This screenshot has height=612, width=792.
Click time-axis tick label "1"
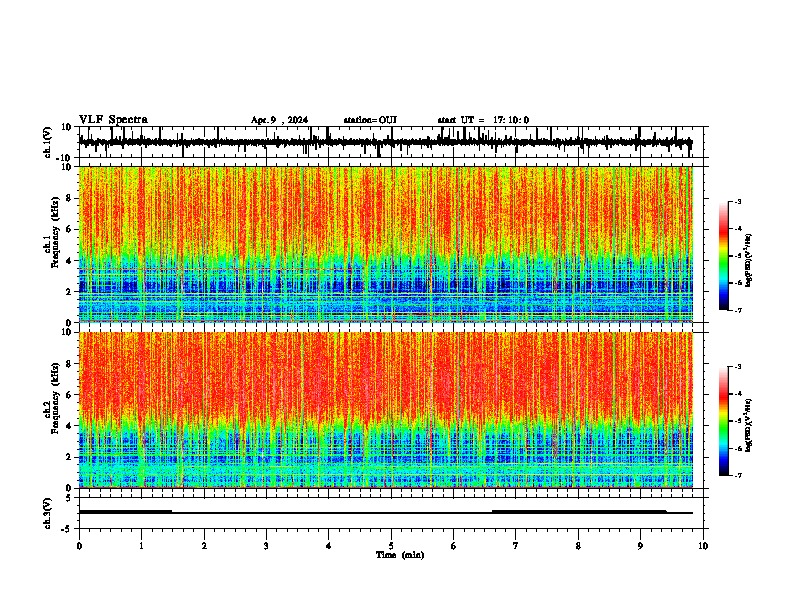pyautogui.click(x=141, y=546)
